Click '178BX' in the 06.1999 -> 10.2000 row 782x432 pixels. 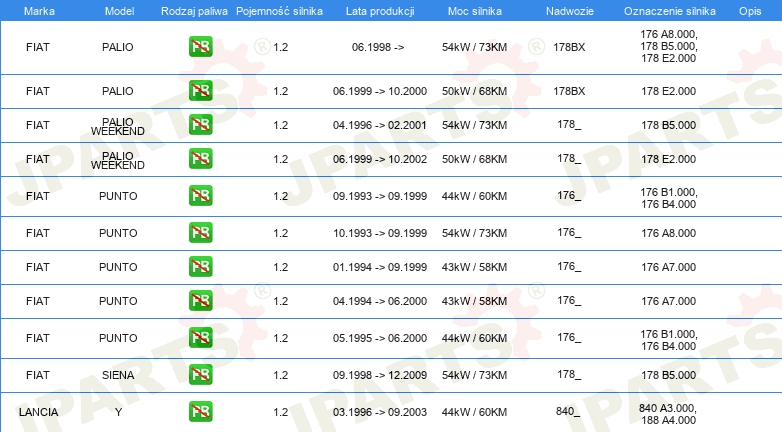(569, 91)
